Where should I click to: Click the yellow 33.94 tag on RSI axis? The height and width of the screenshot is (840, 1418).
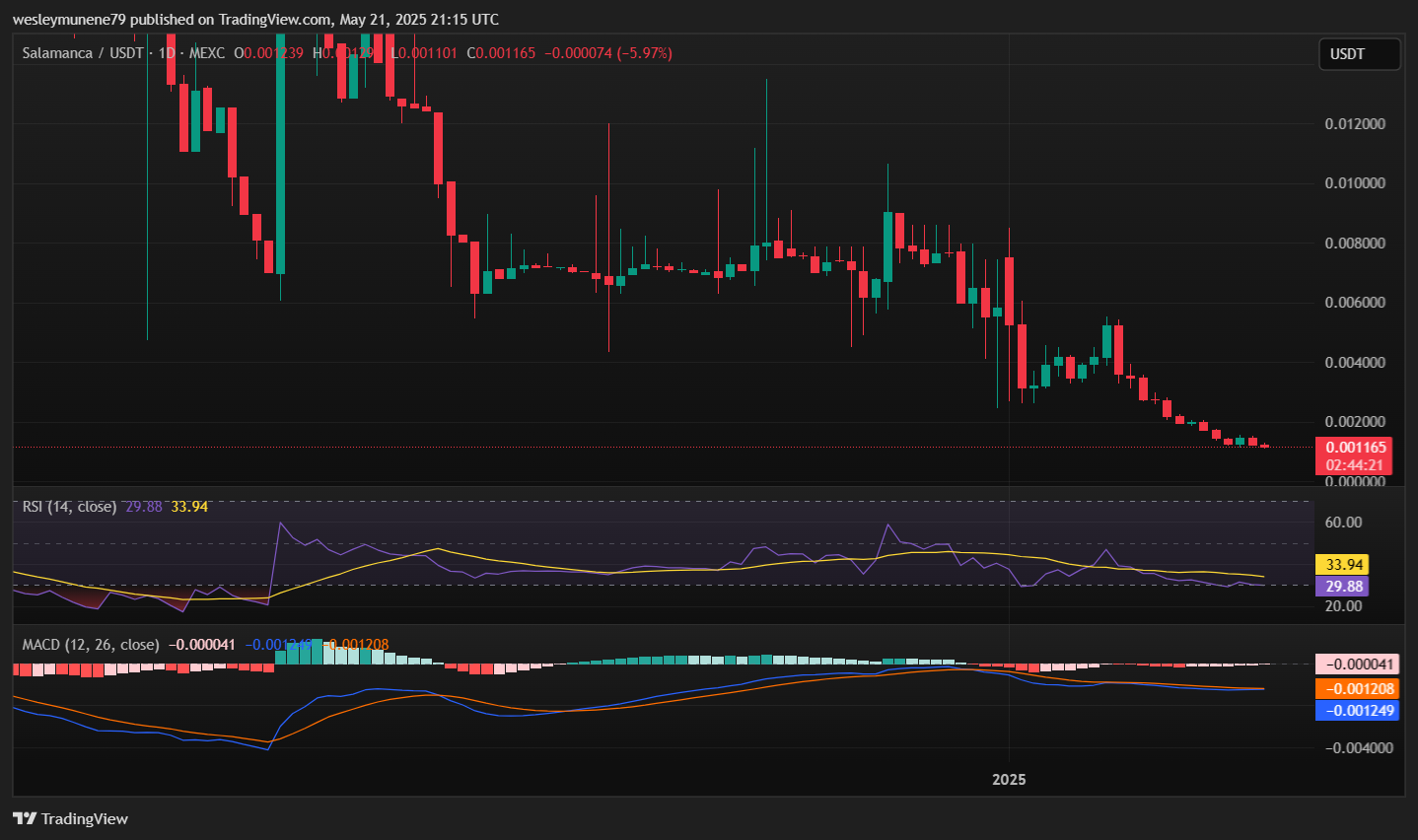[1342, 565]
